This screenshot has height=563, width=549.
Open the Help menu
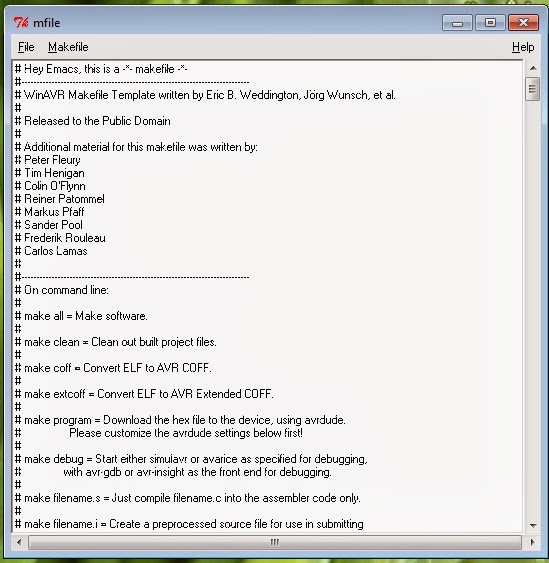[523, 47]
